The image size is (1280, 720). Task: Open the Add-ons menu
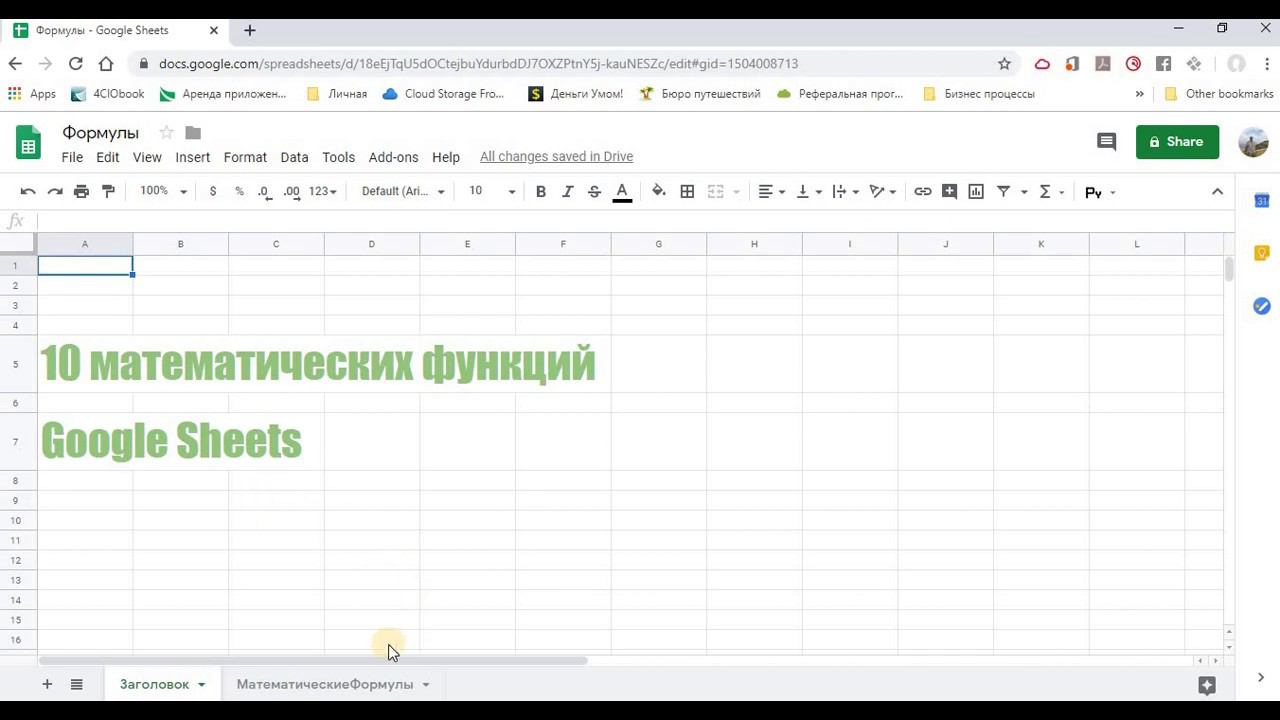[393, 157]
